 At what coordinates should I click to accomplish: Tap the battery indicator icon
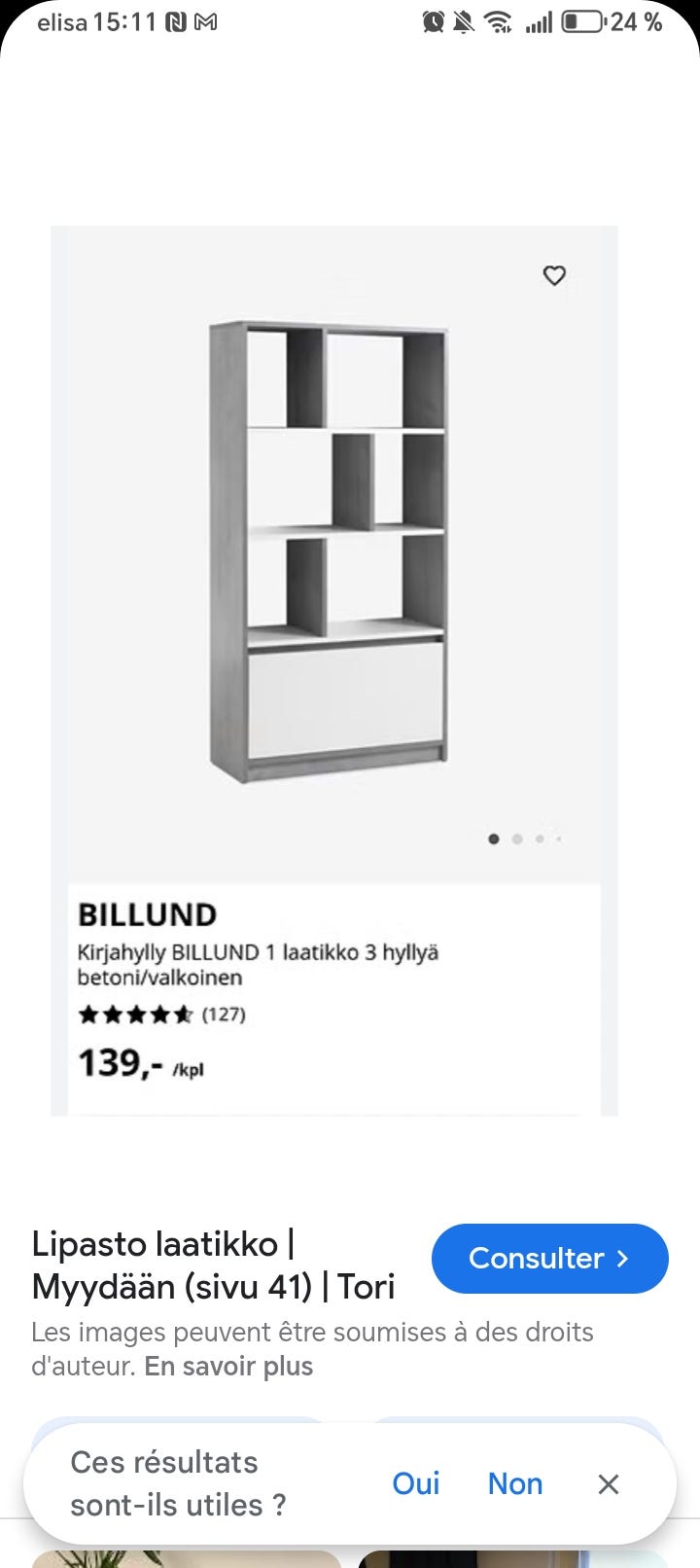tap(581, 22)
